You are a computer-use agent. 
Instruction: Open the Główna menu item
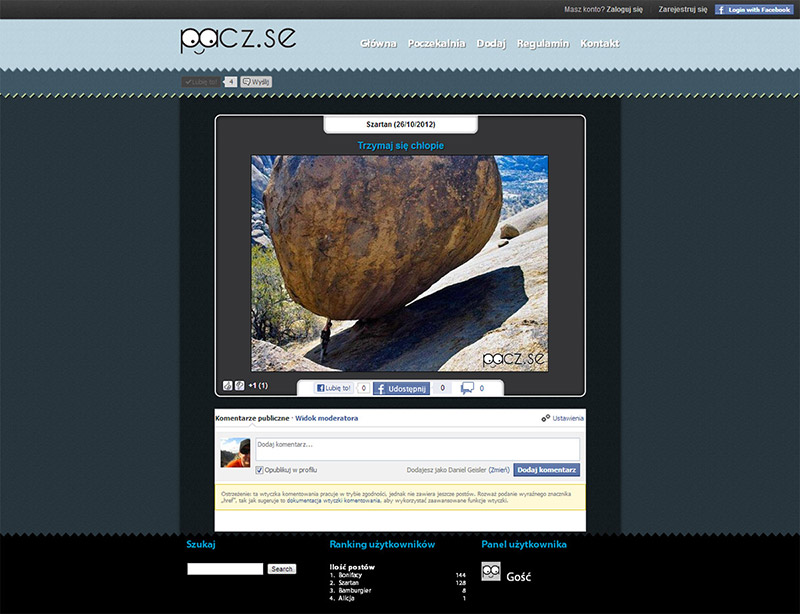point(378,43)
